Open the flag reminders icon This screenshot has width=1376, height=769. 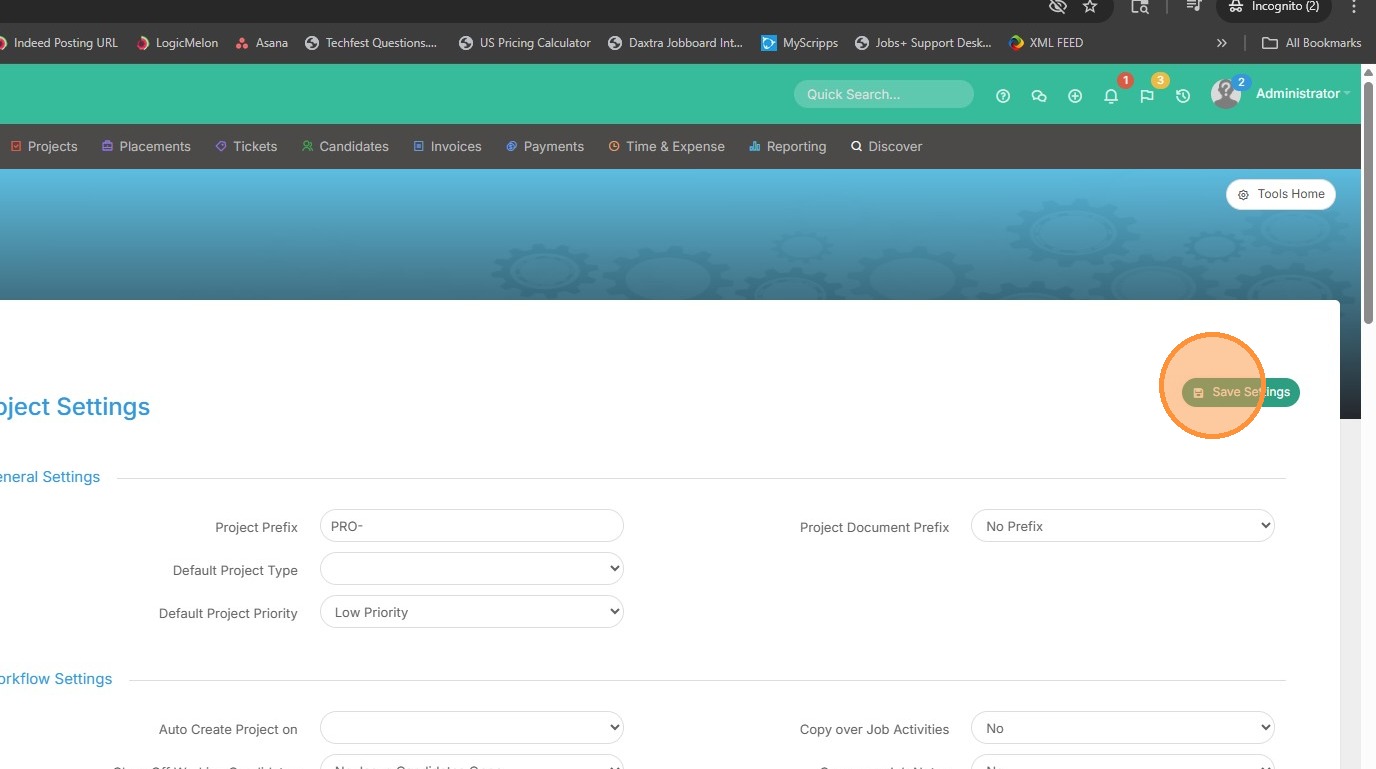pos(1147,96)
